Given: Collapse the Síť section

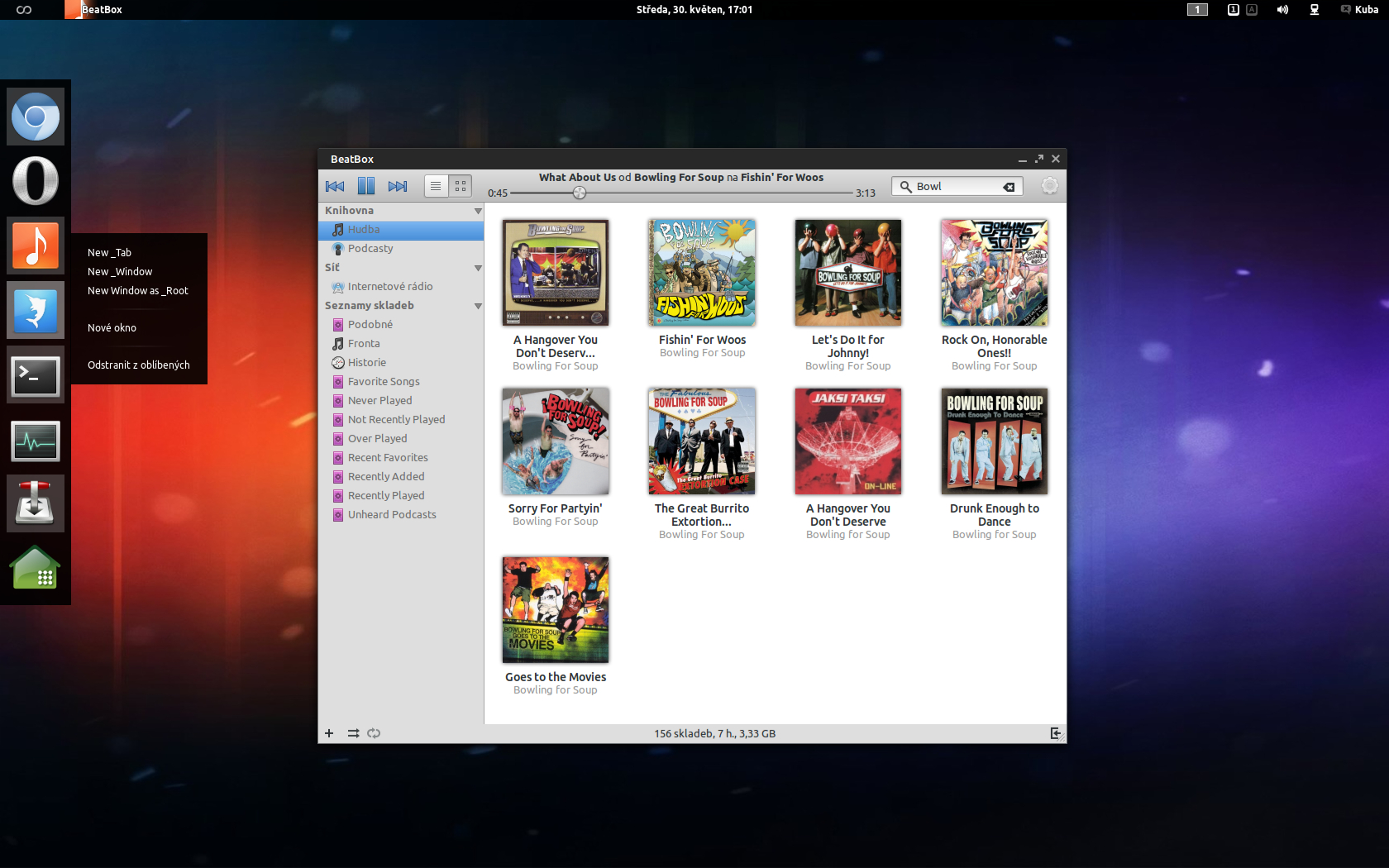Looking at the screenshot, I should [x=478, y=268].
